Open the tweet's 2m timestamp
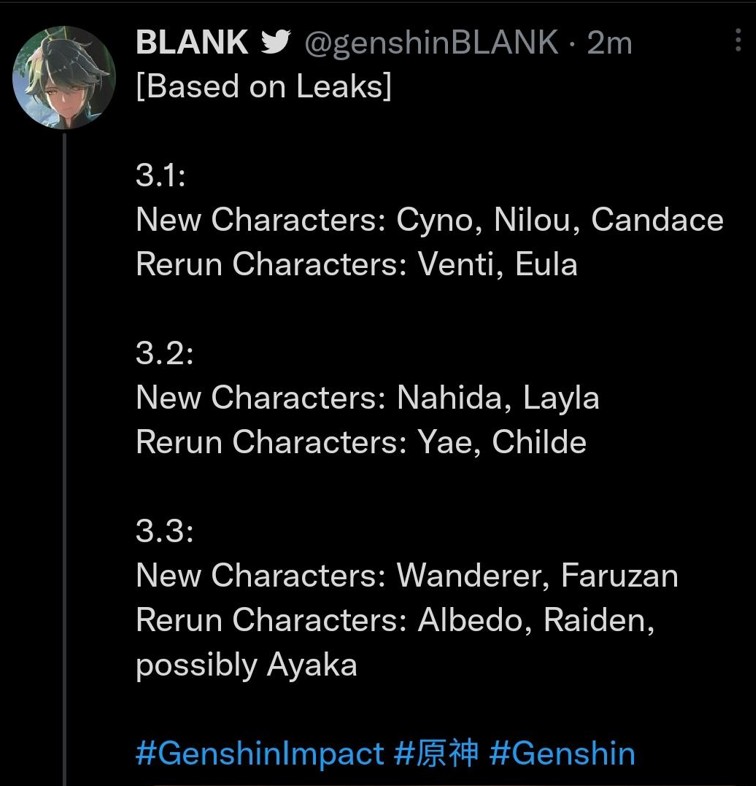The image size is (756, 786). coord(610,42)
